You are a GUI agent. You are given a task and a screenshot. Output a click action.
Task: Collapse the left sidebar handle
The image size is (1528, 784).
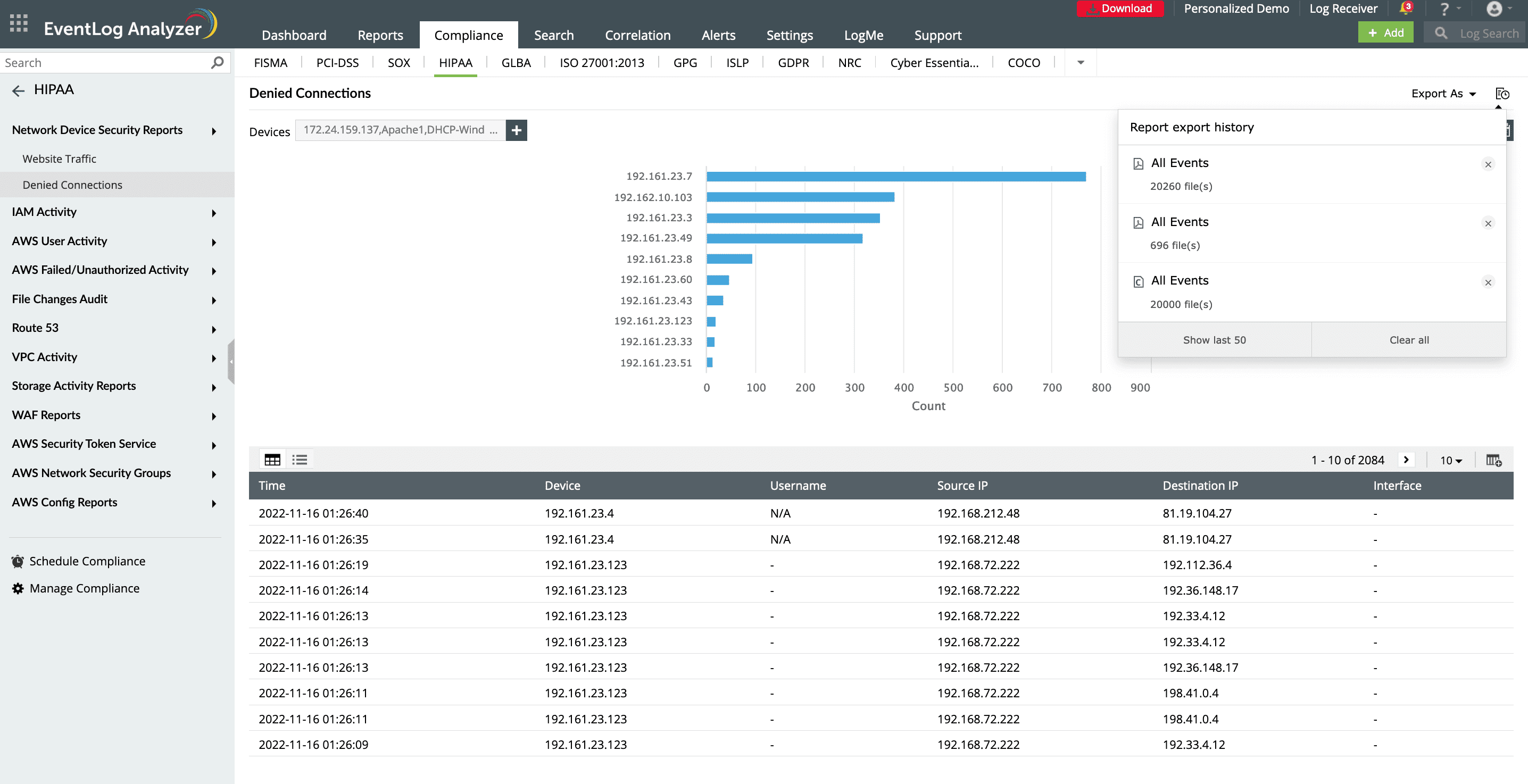coord(231,362)
